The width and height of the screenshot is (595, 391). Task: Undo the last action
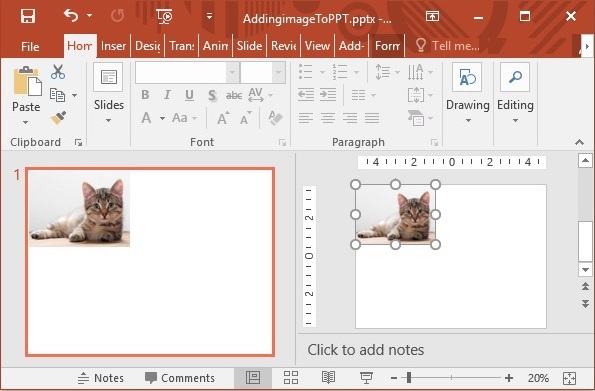tap(71, 16)
